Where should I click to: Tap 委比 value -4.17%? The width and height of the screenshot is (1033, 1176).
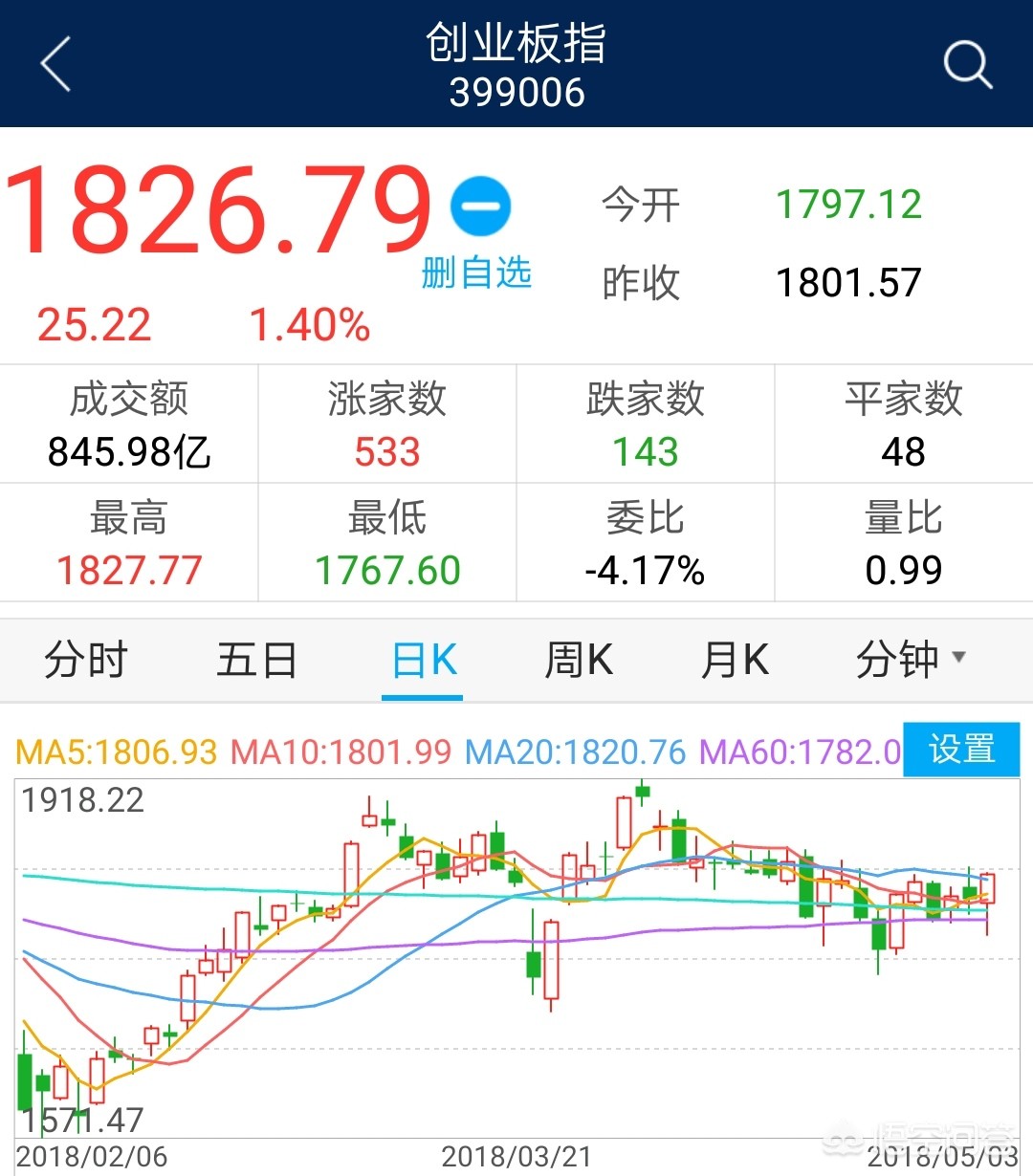click(x=646, y=571)
